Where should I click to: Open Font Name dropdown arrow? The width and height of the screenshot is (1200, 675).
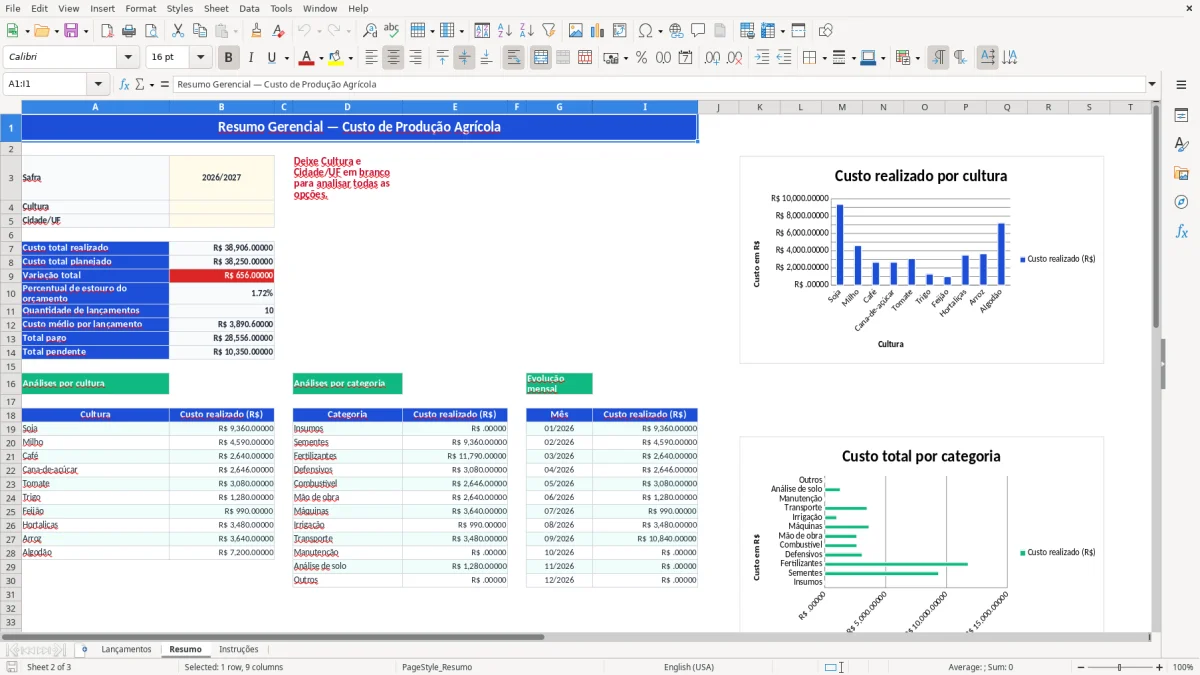click(x=130, y=58)
